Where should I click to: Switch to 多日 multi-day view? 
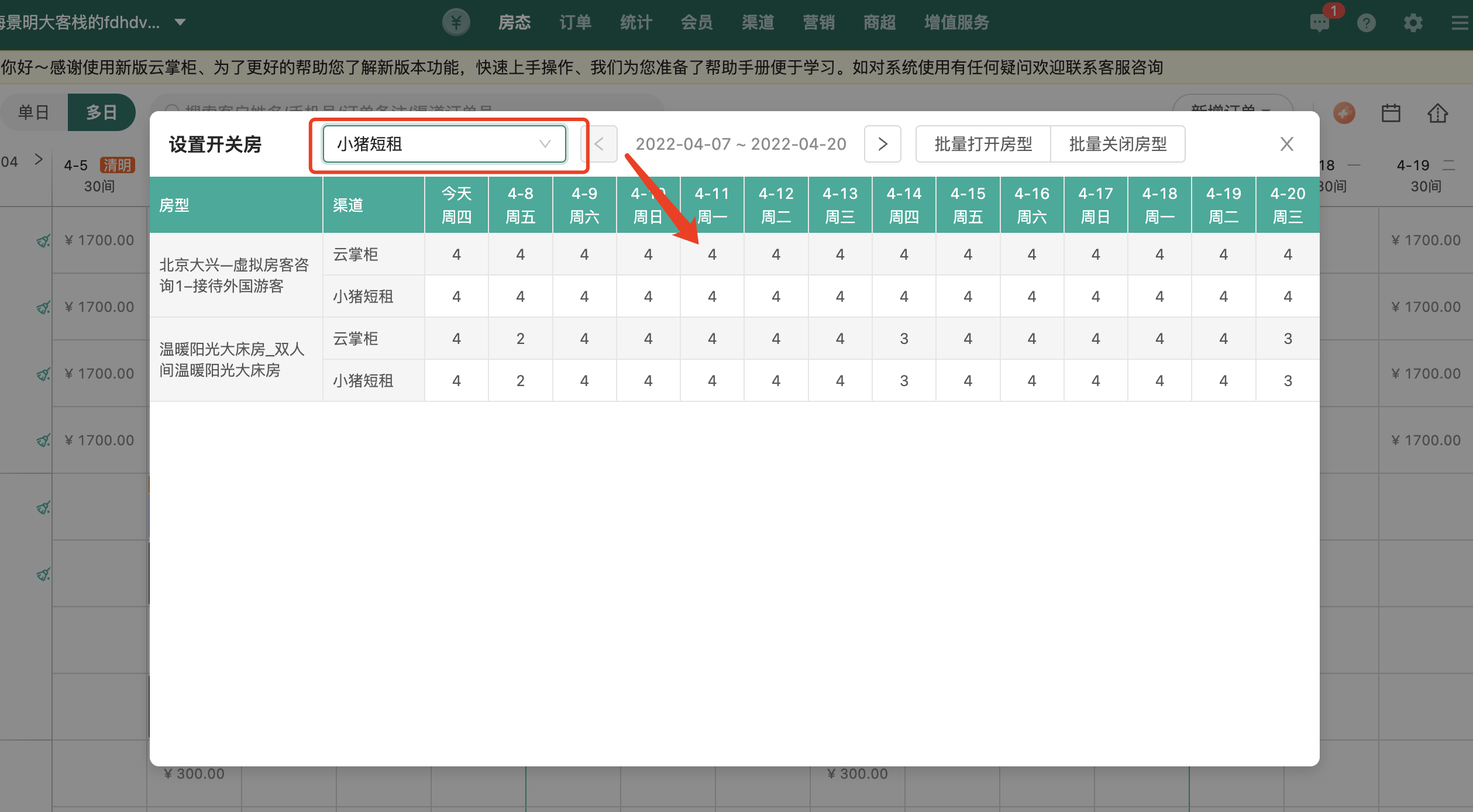(102, 112)
